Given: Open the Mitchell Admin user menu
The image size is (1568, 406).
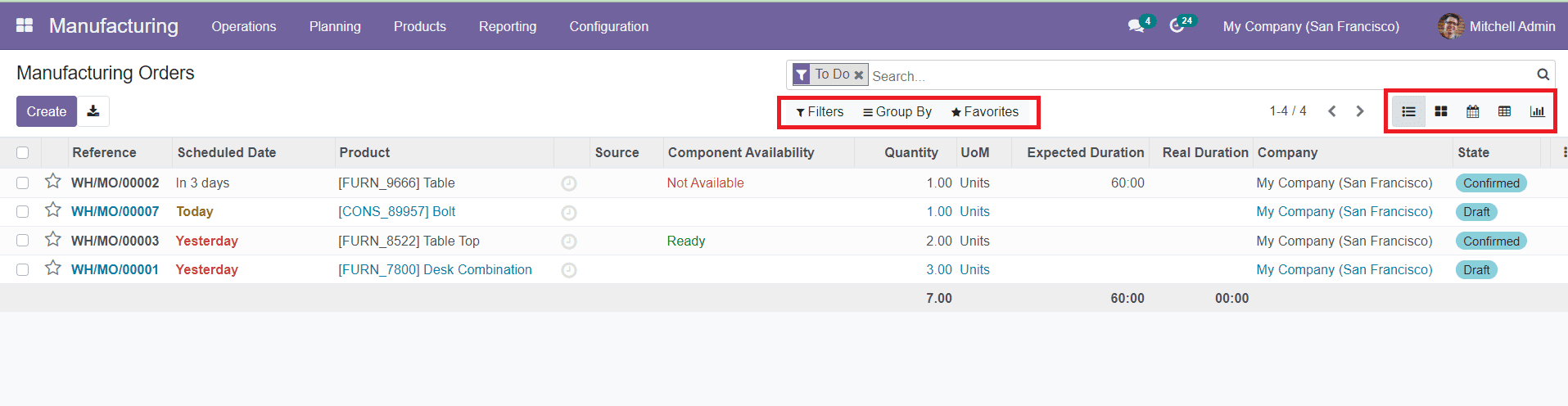Looking at the screenshot, I should [1496, 26].
